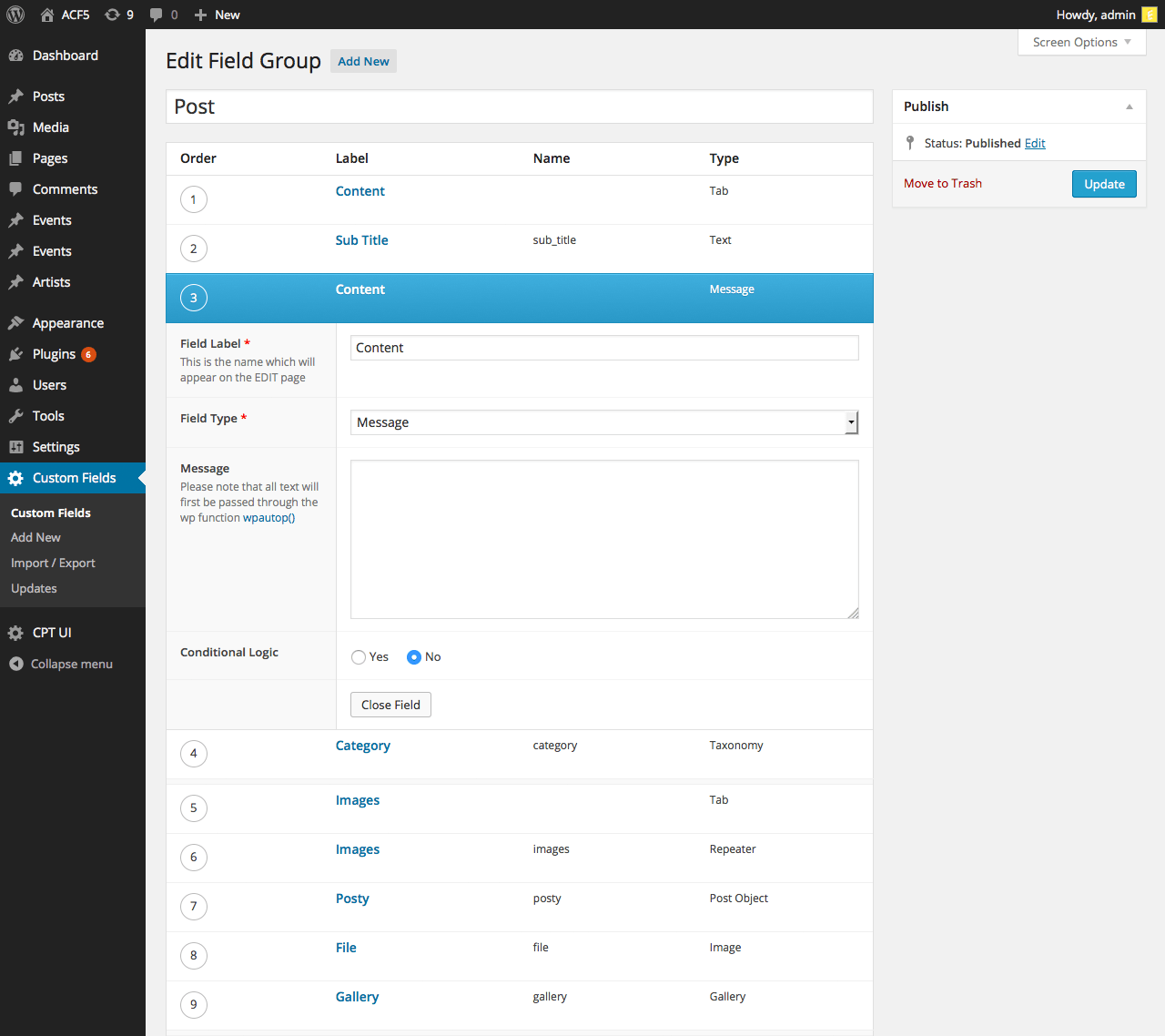Select No for Conditional Logic

pyautogui.click(x=415, y=656)
